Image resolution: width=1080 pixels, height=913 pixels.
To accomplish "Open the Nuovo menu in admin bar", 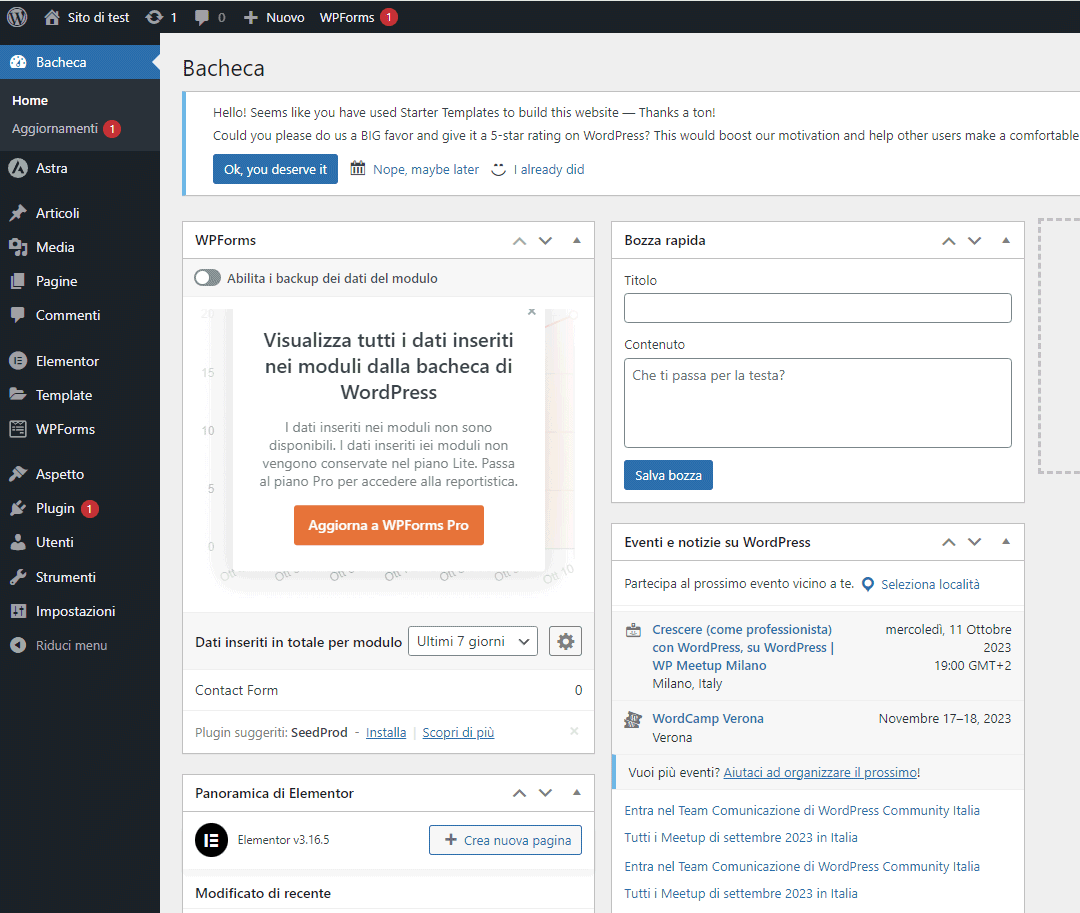I will [x=274, y=18].
